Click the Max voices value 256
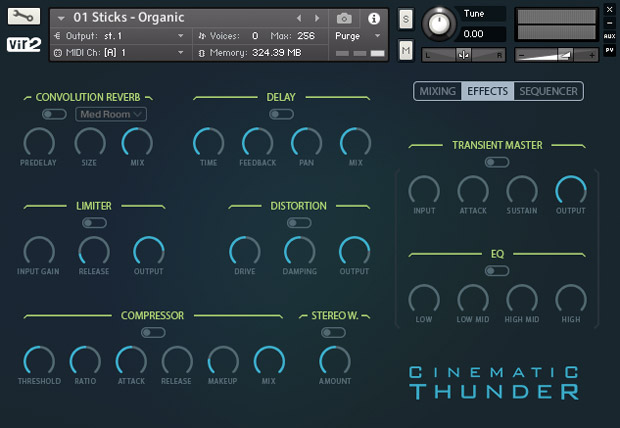 point(306,36)
